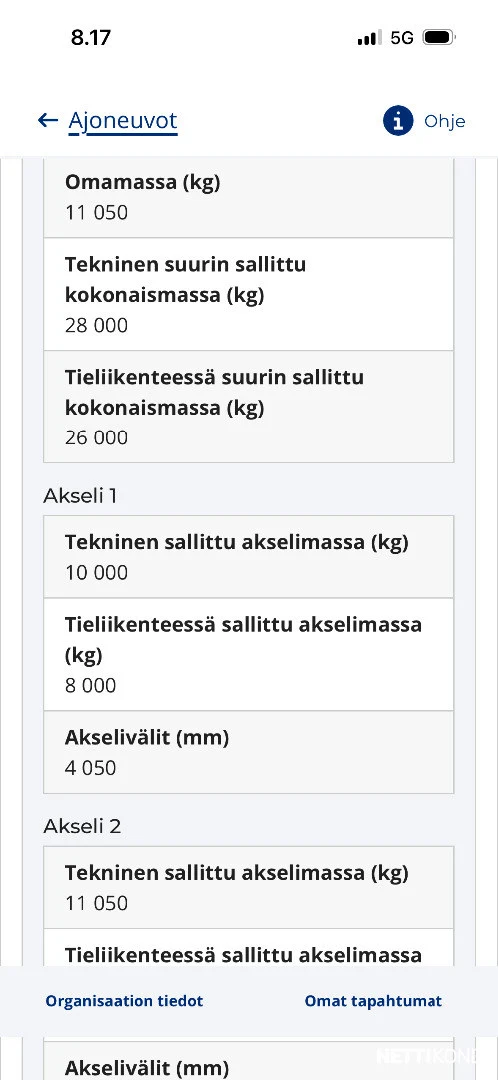
Task: Select Akseli 1 Tieliikenteessä sallittu akselimassa row
Action: pos(249,654)
